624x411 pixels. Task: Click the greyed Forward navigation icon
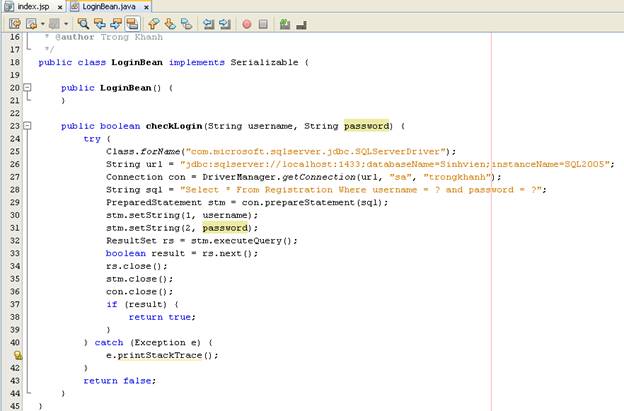[54, 24]
